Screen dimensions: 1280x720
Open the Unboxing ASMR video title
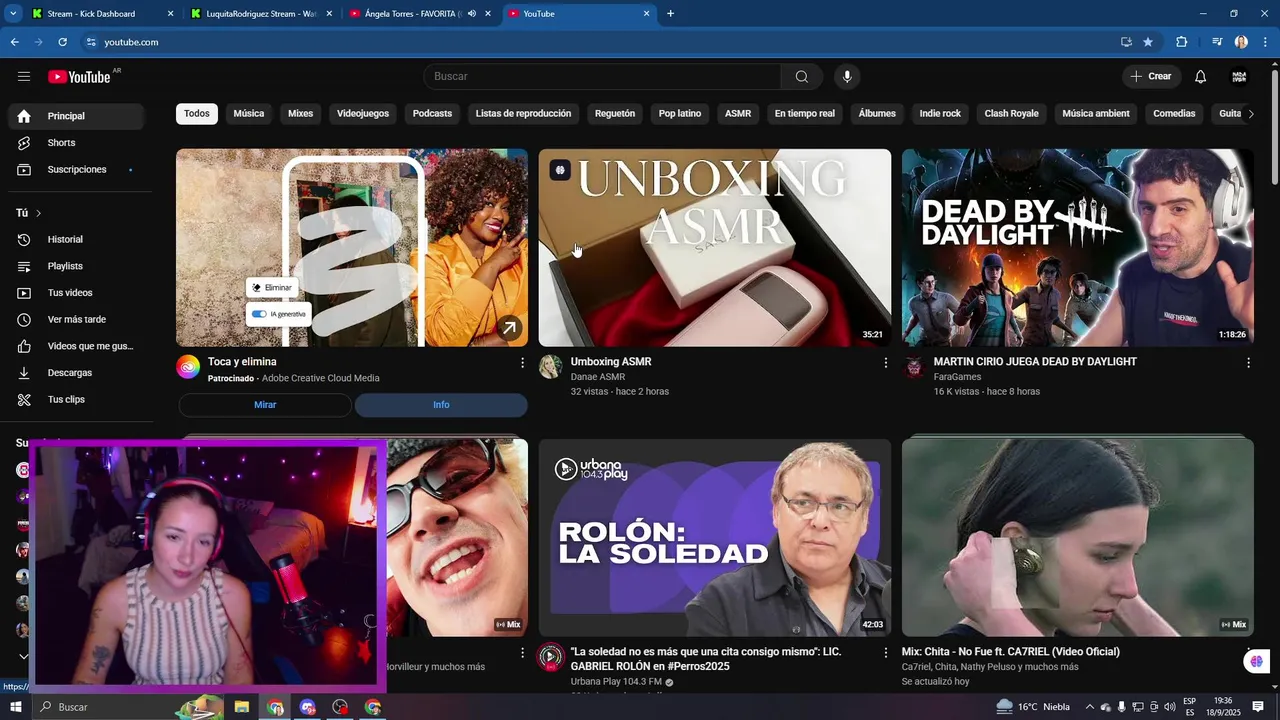click(611, 362)
